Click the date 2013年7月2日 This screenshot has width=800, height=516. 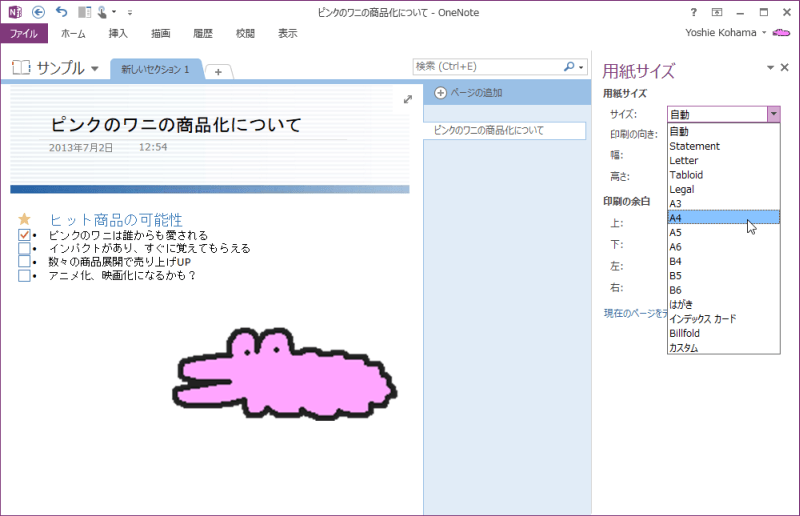click(x=81, y=148)
